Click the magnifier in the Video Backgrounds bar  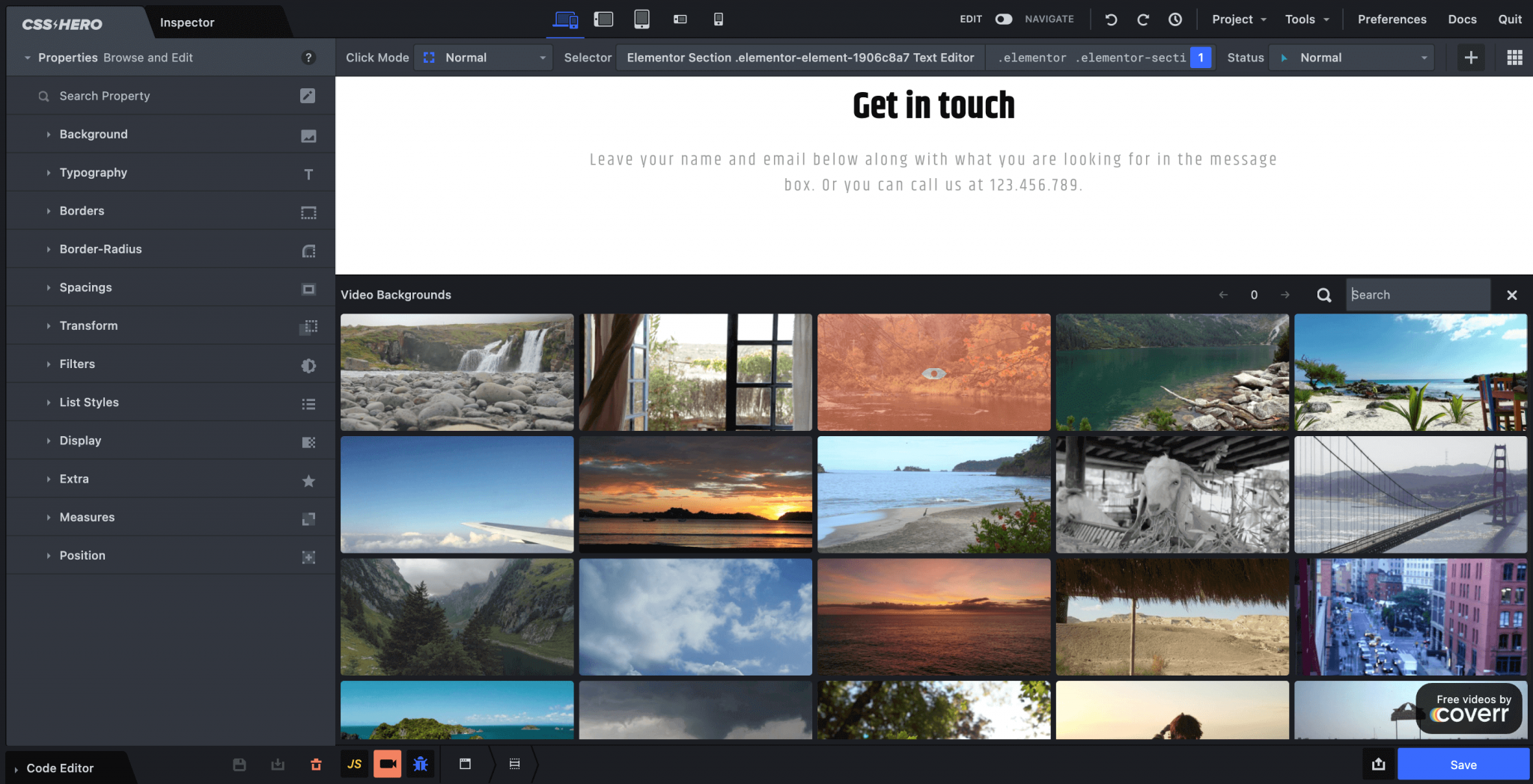1323,295
